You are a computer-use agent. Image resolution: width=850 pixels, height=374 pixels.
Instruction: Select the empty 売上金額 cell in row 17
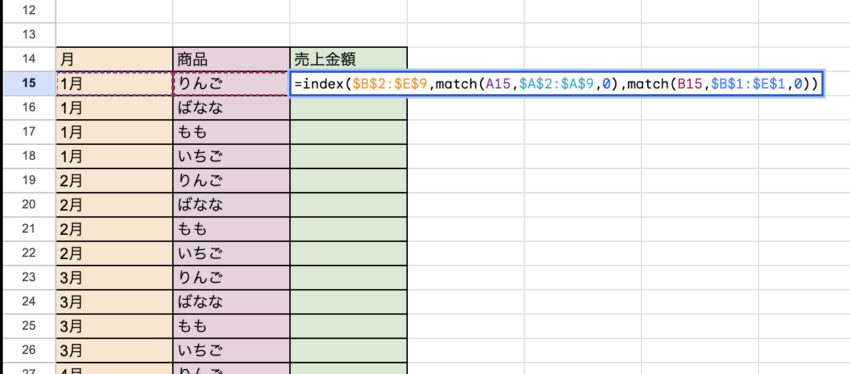pyautogui.click(x=349, y=132)
